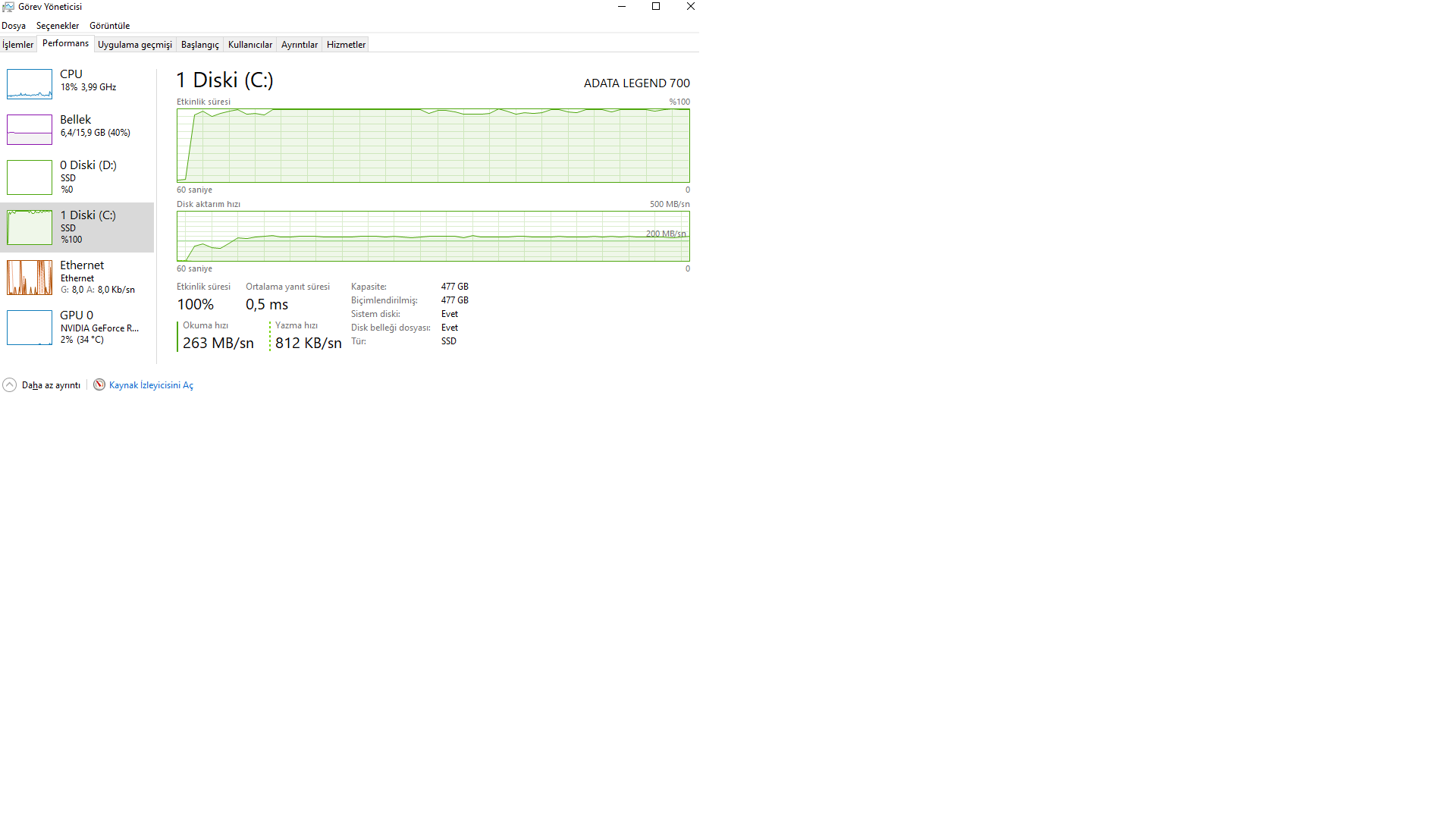Switch to Uygulama geçmişi tab
The height and width of the screenshot is (819, 1456).
(x=135, y=45)
